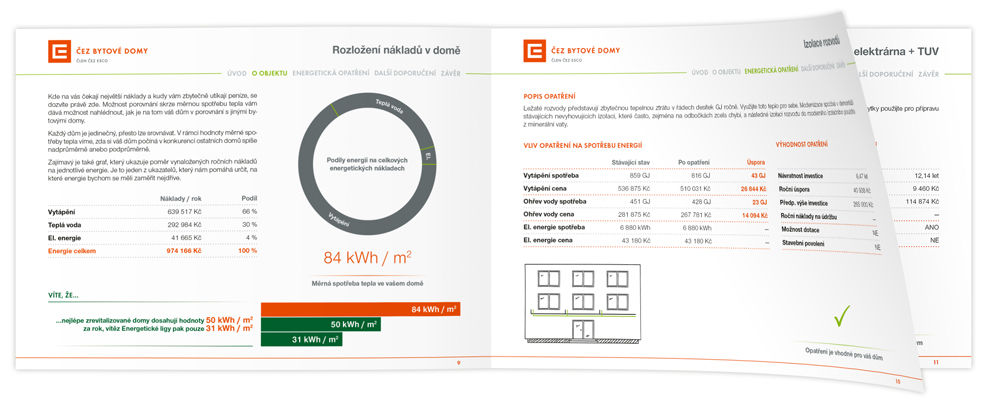Click the ČEZ logo on right page
The image size is (1000, 403).
coord(534,51)
